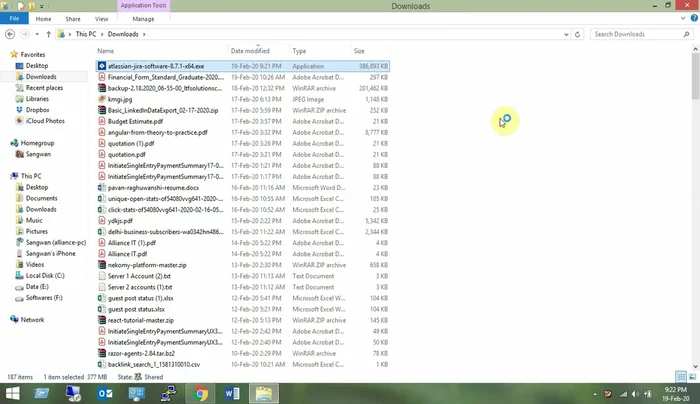The height and width of the screenshot is (404, 700).
Task: Select atlassian-jira-software exe file icon
Action: [x=102, y=66]
